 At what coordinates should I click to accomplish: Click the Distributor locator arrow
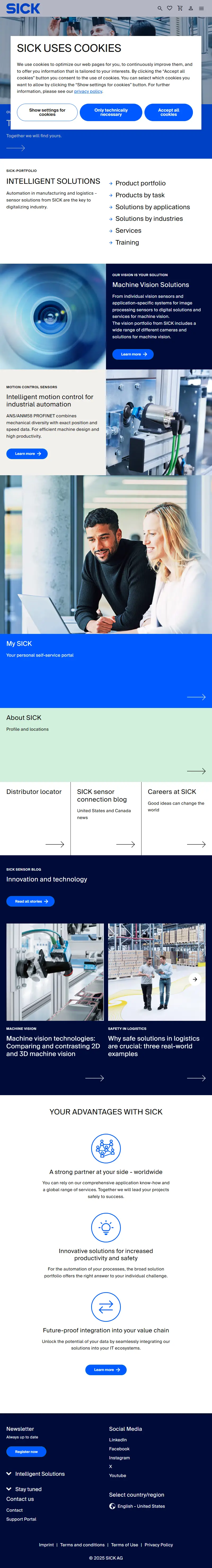[x=55, y=844]
